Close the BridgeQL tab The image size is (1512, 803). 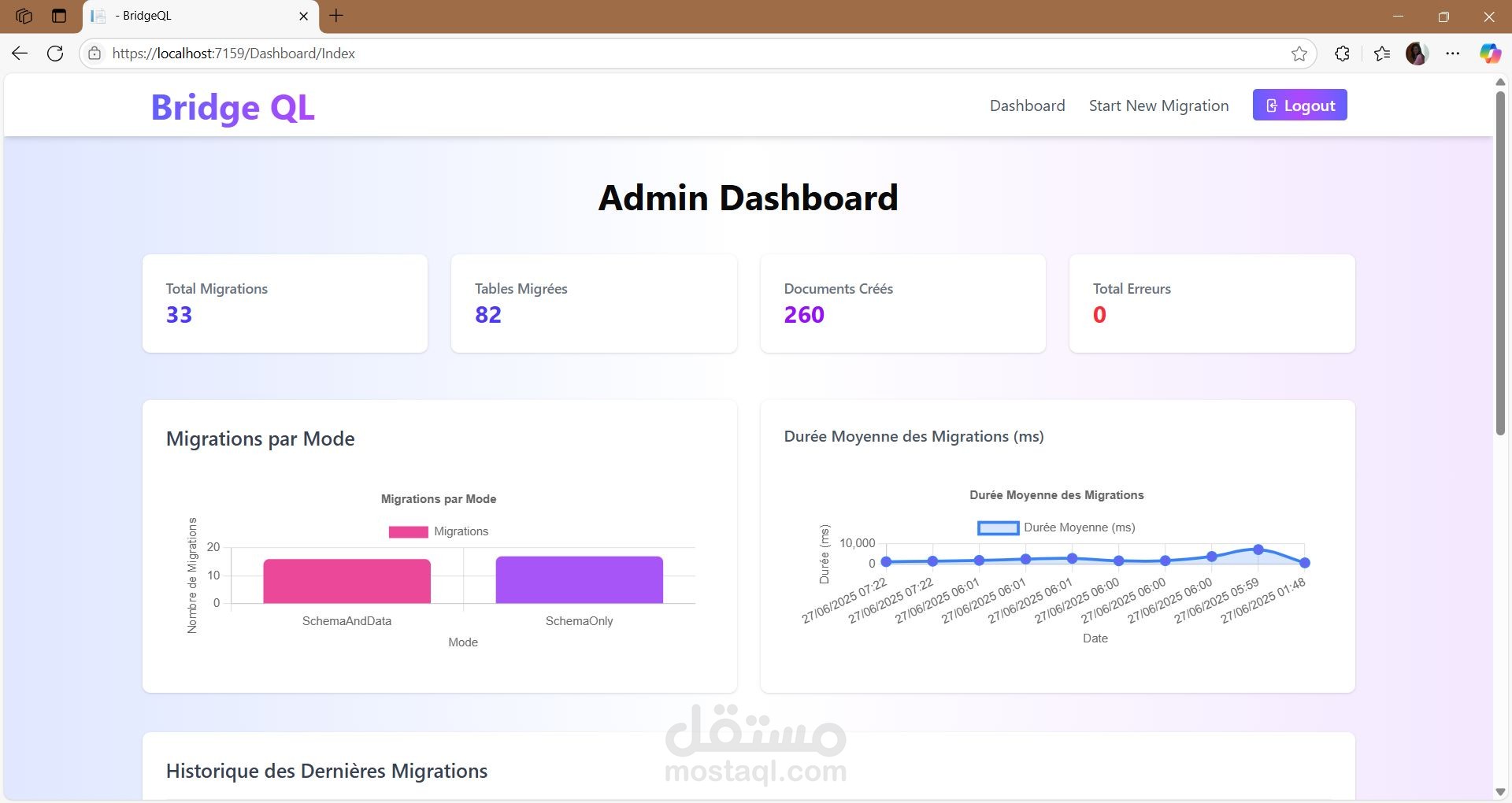(303, 16)
